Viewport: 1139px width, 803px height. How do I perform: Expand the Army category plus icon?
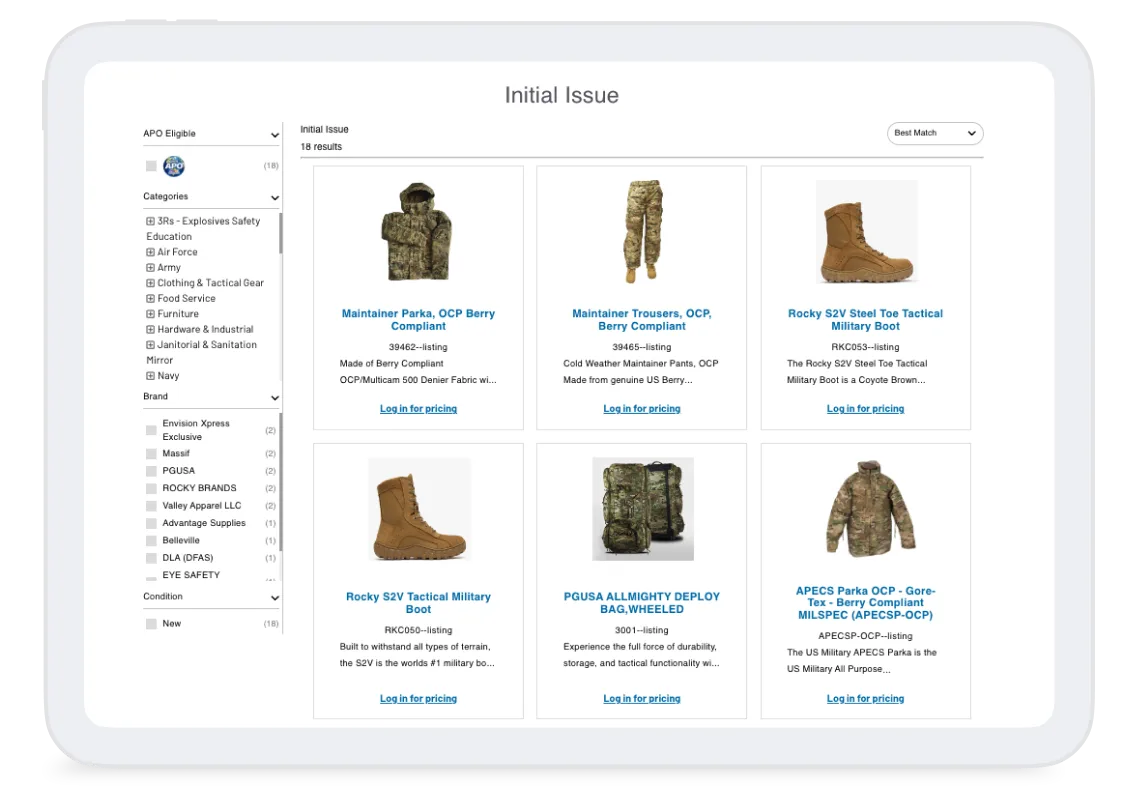(150, 267)
